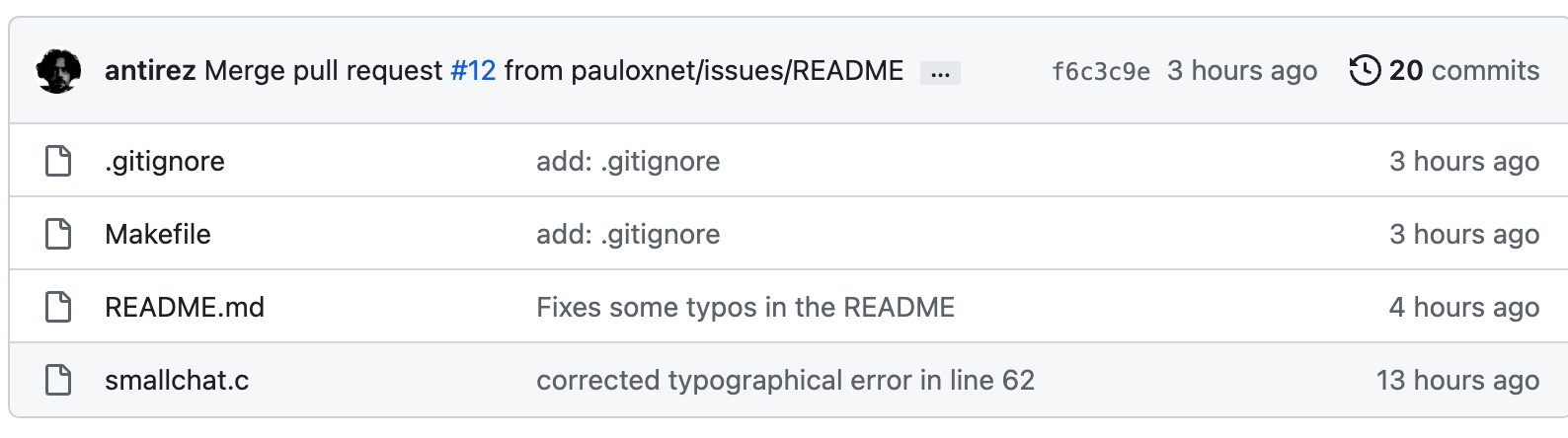Open 'Fixes some typos in the README' commit
The height and width of the screenshot is (438, 1568).
tap(745, 308)
